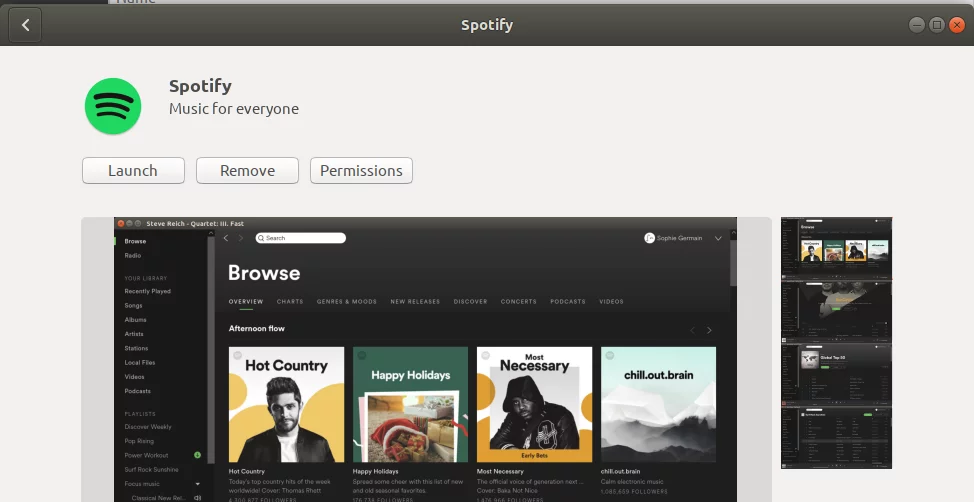The height and width of the screenshot is (502, 974).
Task: Click the bold "Spotify" app name heading
Action: pyautogui.click(x=200, y=86)
